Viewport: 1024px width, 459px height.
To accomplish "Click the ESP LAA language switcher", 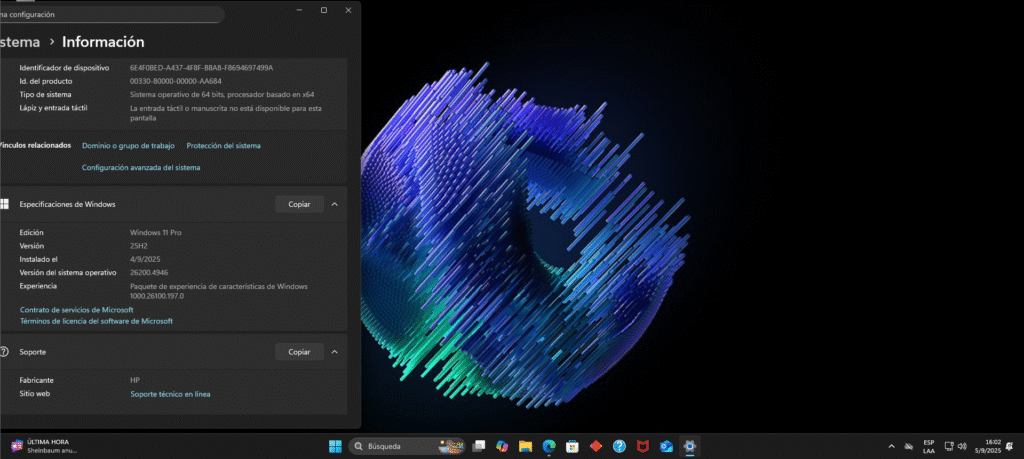I will pos(929,446).
